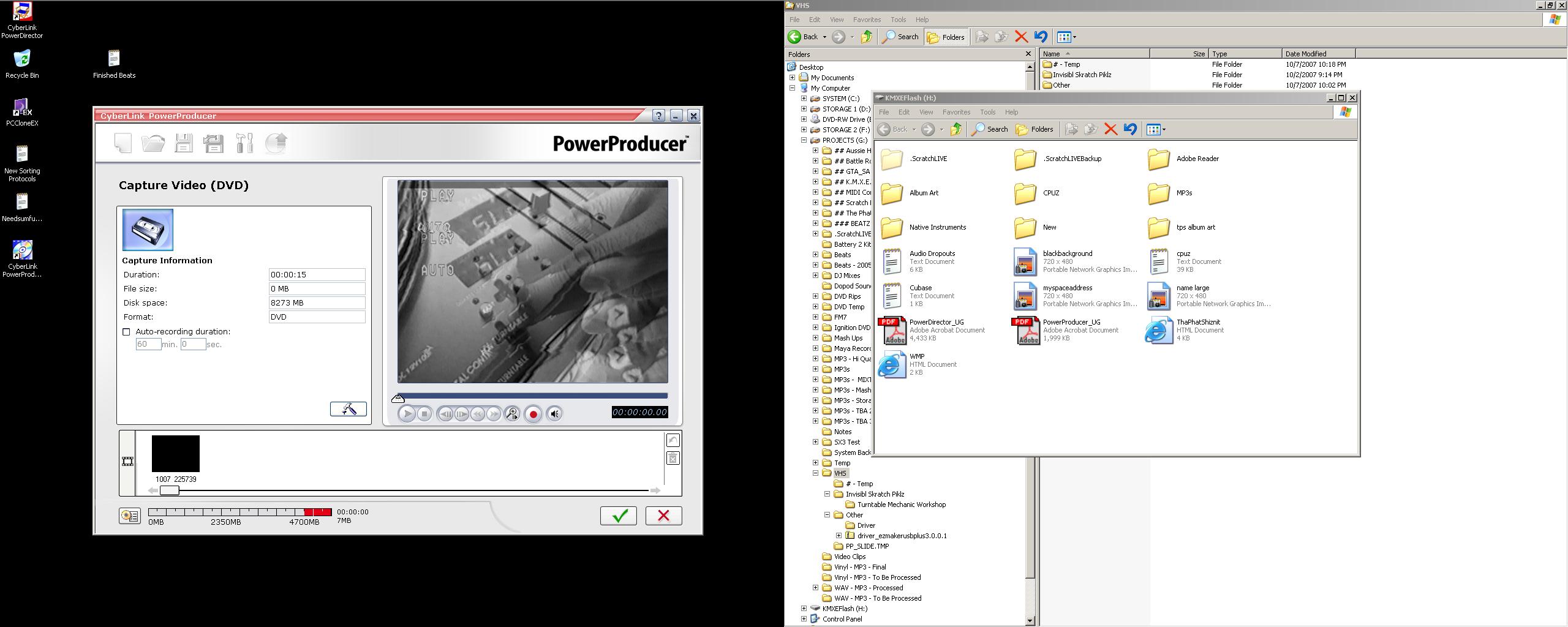Cancel with the red X button
1568x627 pixels.
(x=663, y=516)
